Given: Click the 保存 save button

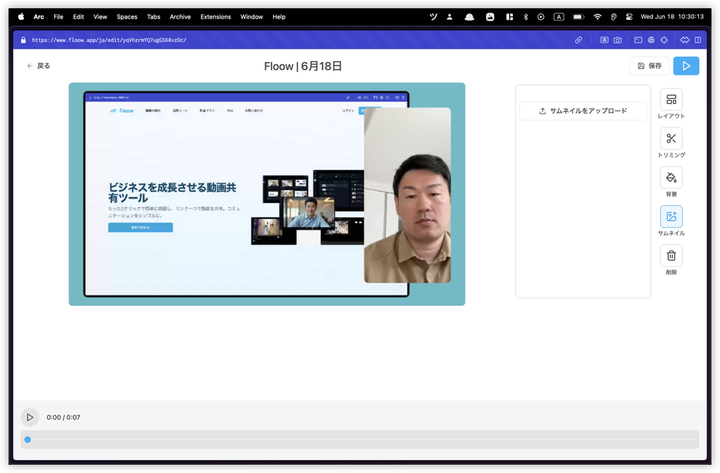Looking at the screenshot, I should [x=649, y=66].
